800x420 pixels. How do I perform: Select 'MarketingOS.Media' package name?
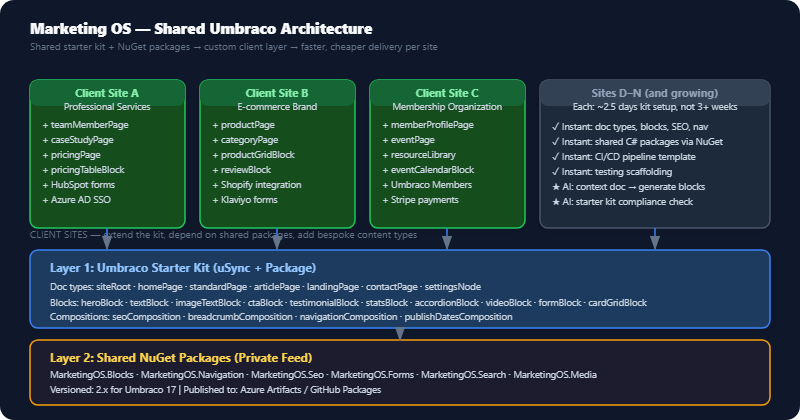tap(555, 375)
